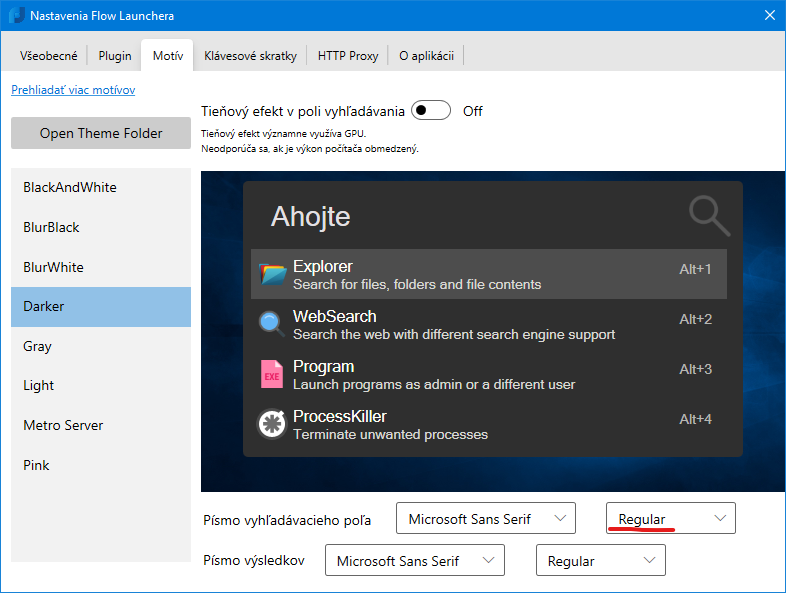
Task: Click the large search magnifier icon in preview
Action: (709, 216)
